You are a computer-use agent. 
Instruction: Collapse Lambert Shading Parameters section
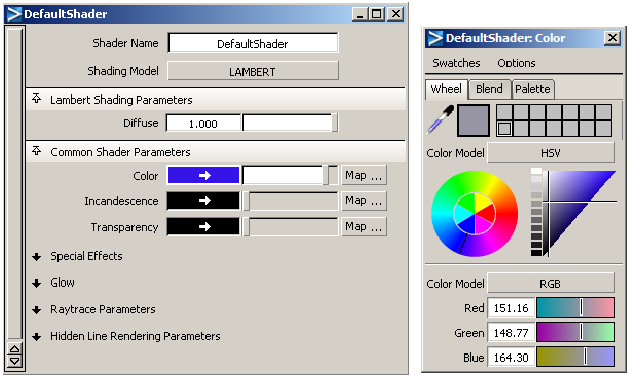(37, 99)
